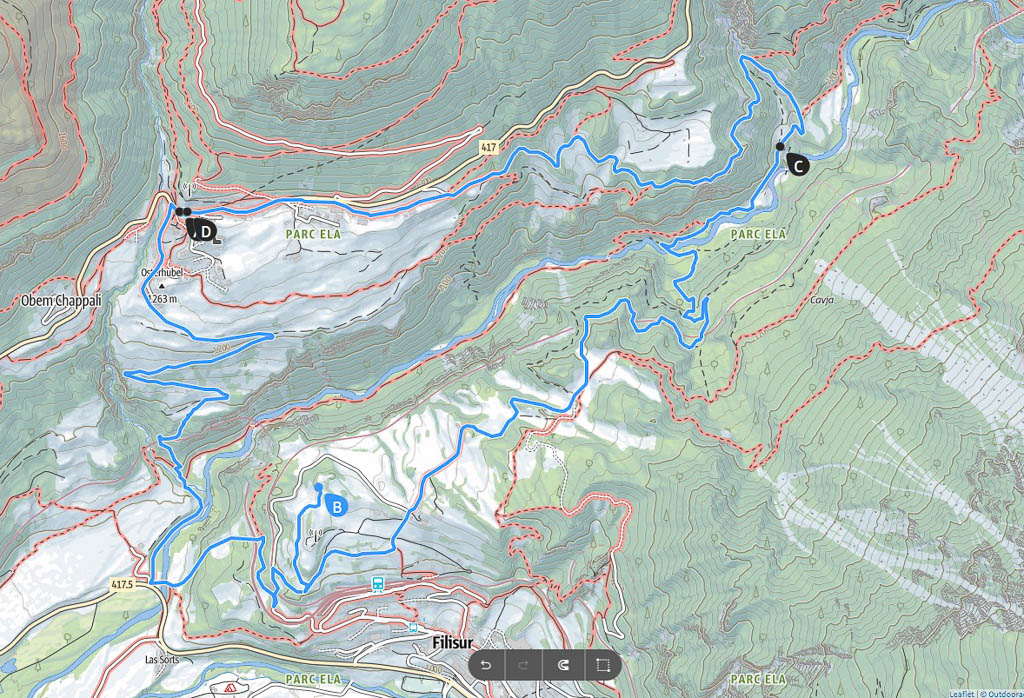1024x698 pixels.
Task: Click the red campsite tent icon
Action: 229,689
